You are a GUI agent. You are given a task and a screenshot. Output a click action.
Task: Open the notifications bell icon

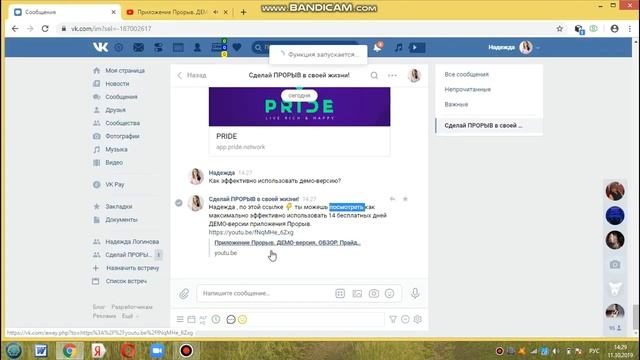click(378, 47)
